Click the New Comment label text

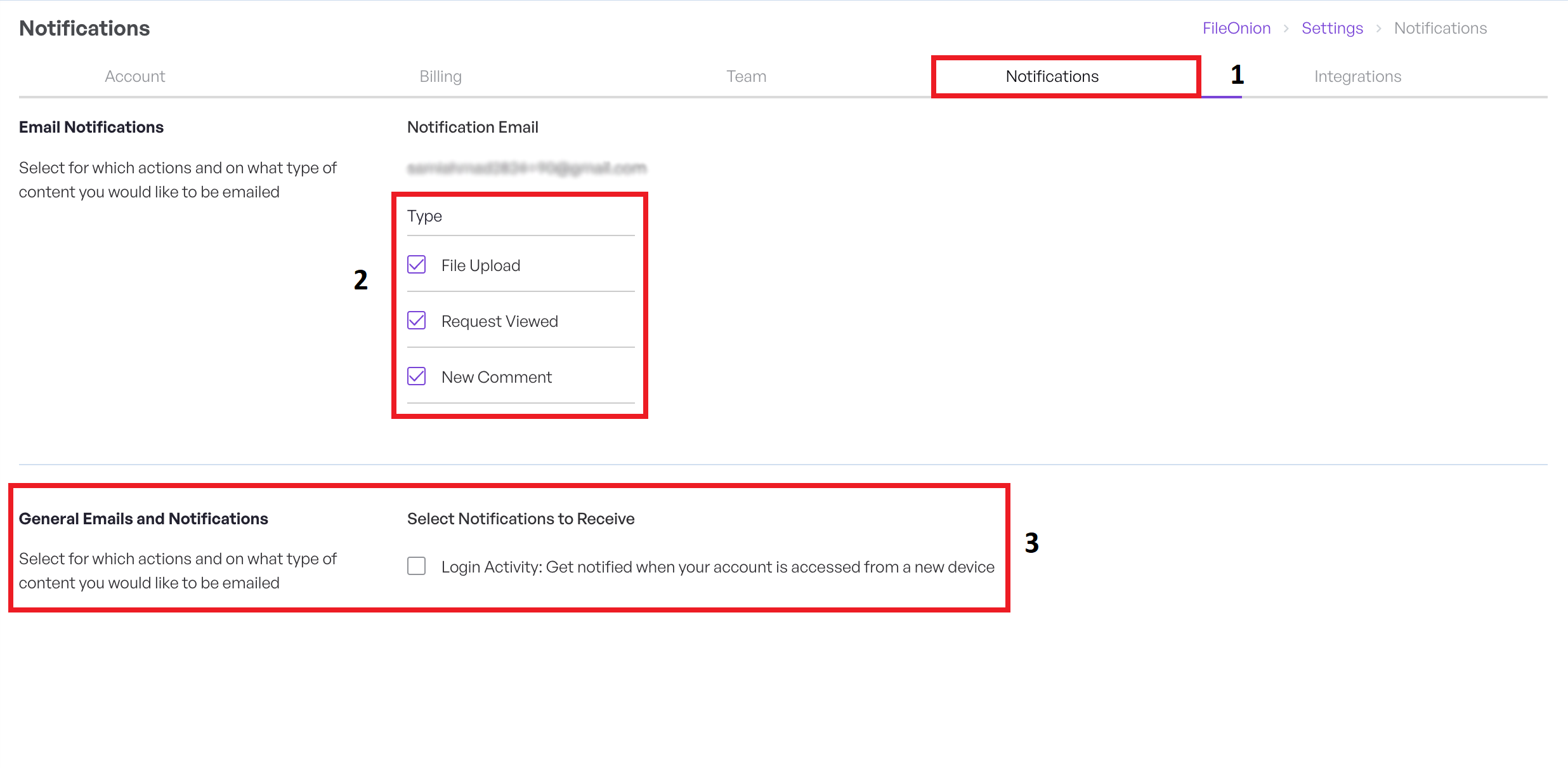(496, 377)
